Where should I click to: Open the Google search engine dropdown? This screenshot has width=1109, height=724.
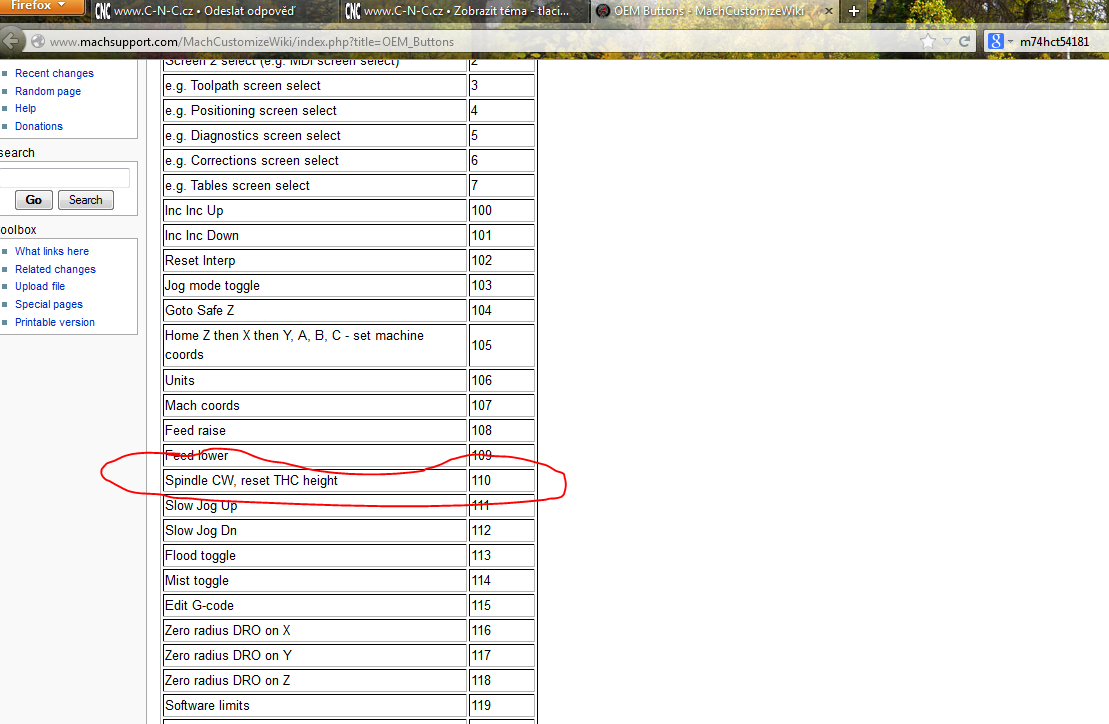point(1000,42)
